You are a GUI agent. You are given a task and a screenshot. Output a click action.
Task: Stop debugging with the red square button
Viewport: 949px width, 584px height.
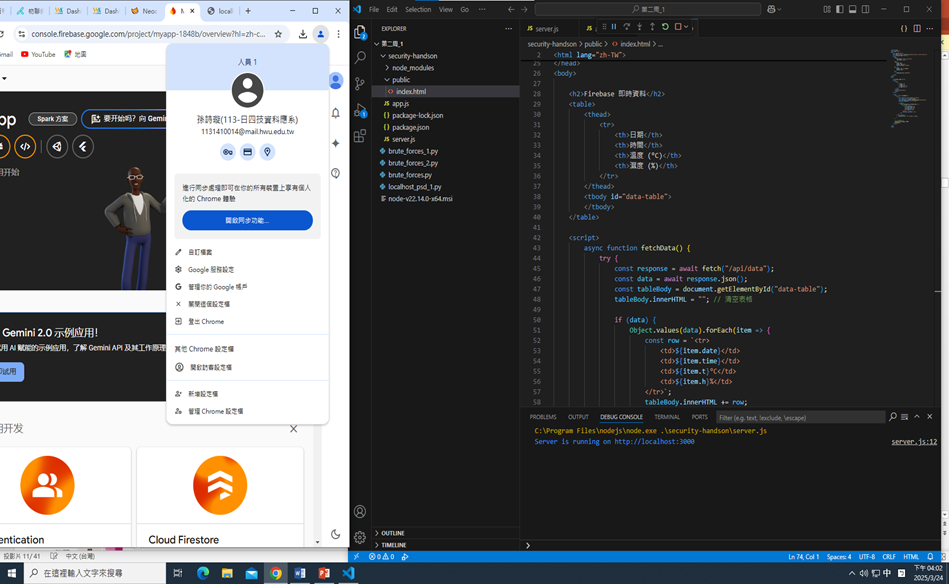(678, 27)
